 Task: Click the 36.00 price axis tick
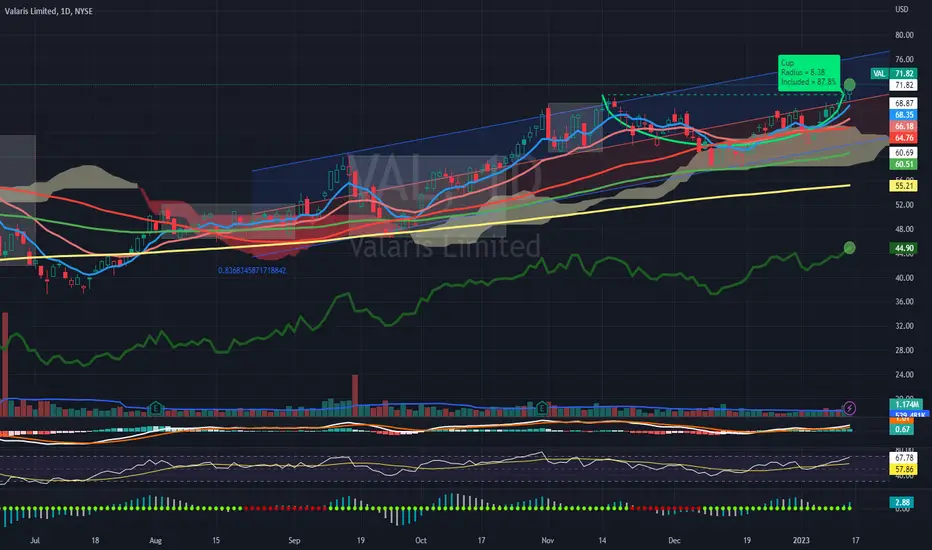[904, 302]
